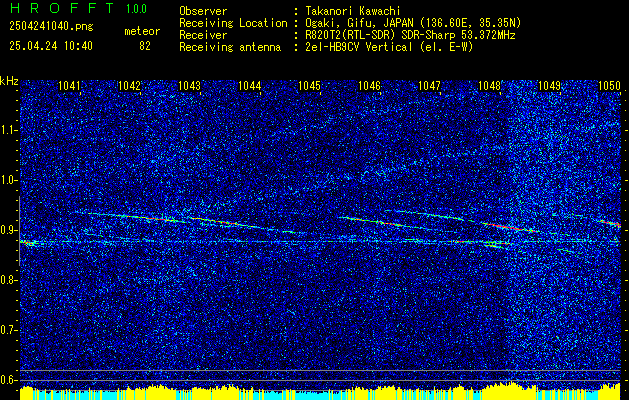Select the version number 1.0.0
Screen dimensions: 629x400
[x=136, y=8]
